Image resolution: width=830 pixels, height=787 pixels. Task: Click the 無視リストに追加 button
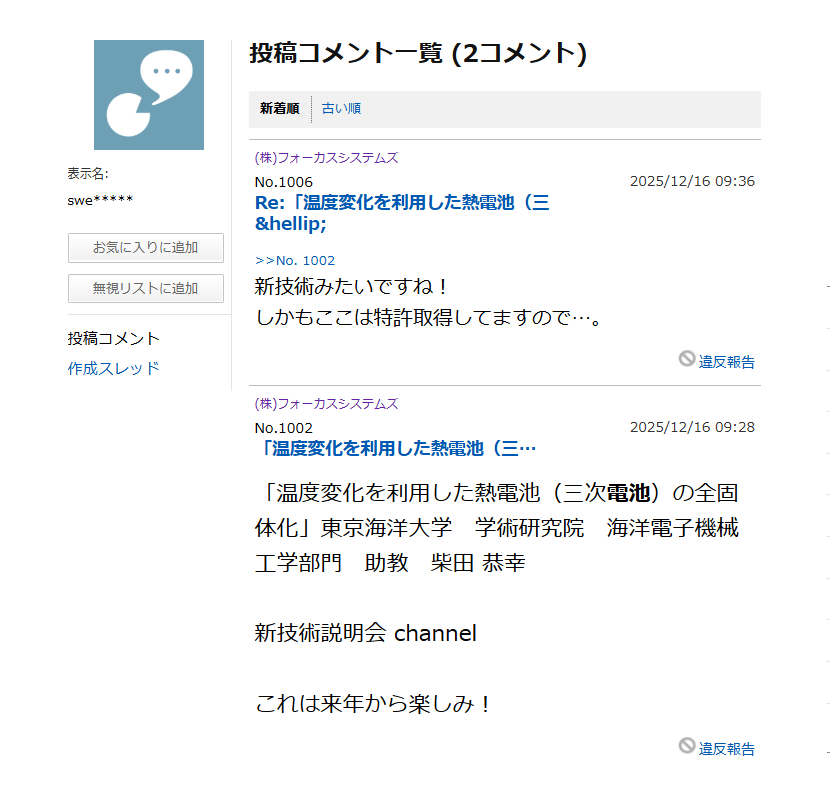click(x=145, y=288)
